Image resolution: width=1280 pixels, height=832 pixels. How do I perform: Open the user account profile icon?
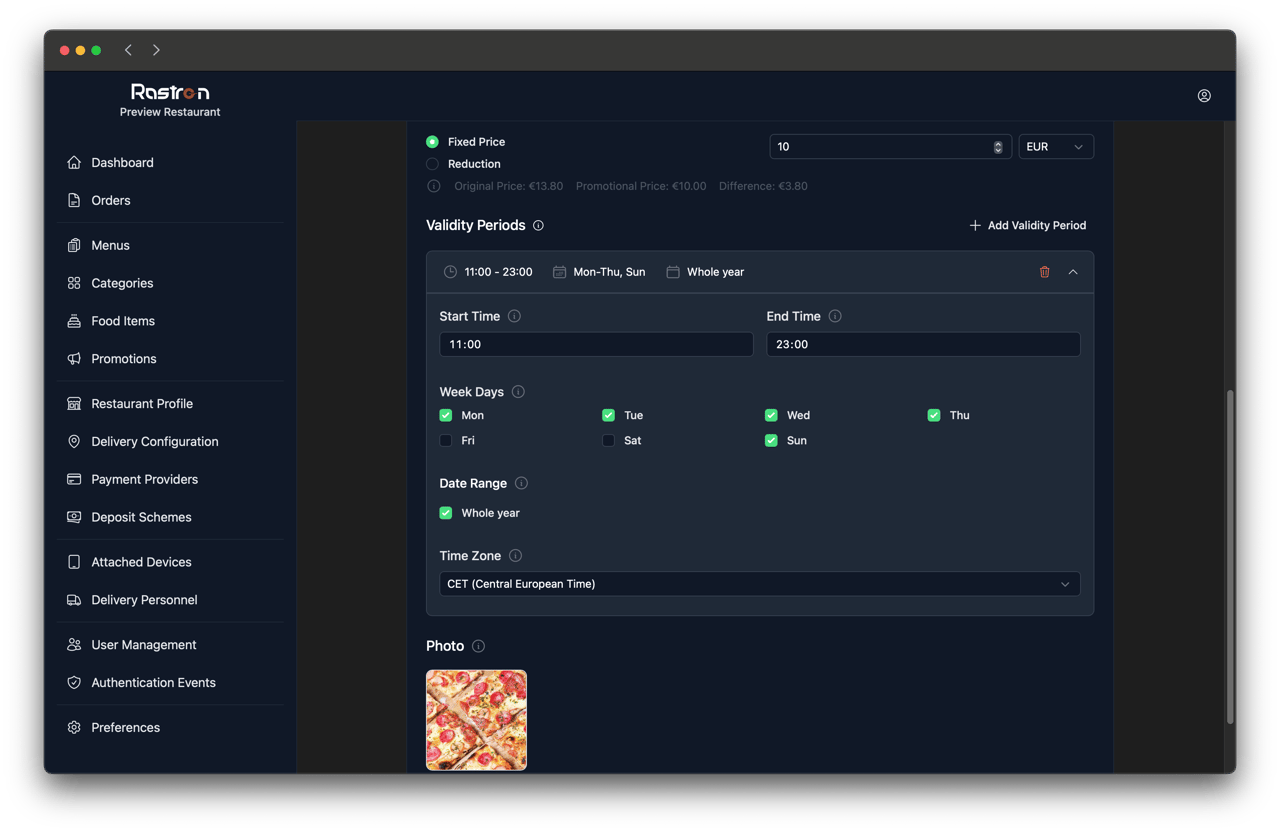coord(1204,96)
